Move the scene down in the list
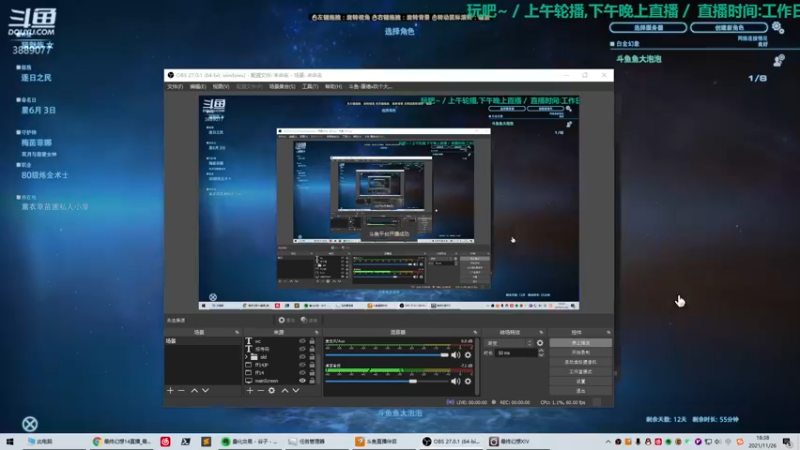The width and height of the screenshot is (800, 450). pos(205,390)
